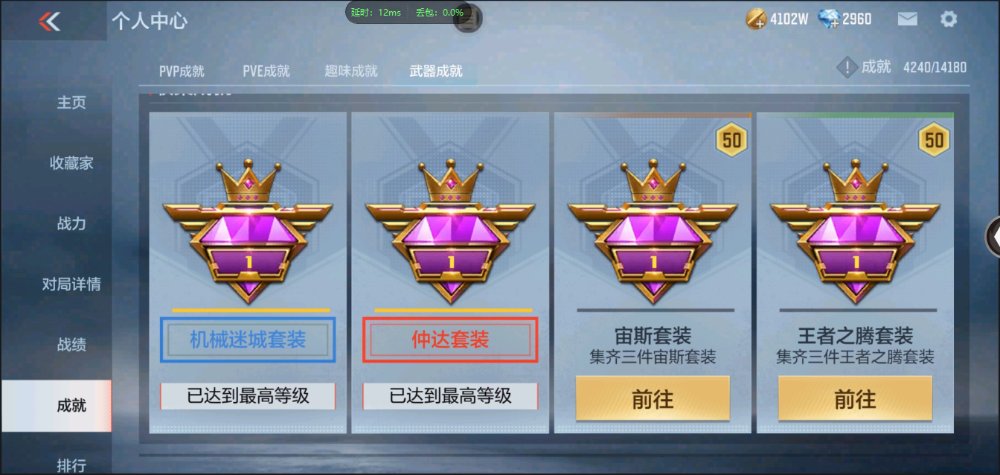Go to 战力 in the sidebar
Image resolution: width=1000 pixels, height=475 pixels.
71,224
